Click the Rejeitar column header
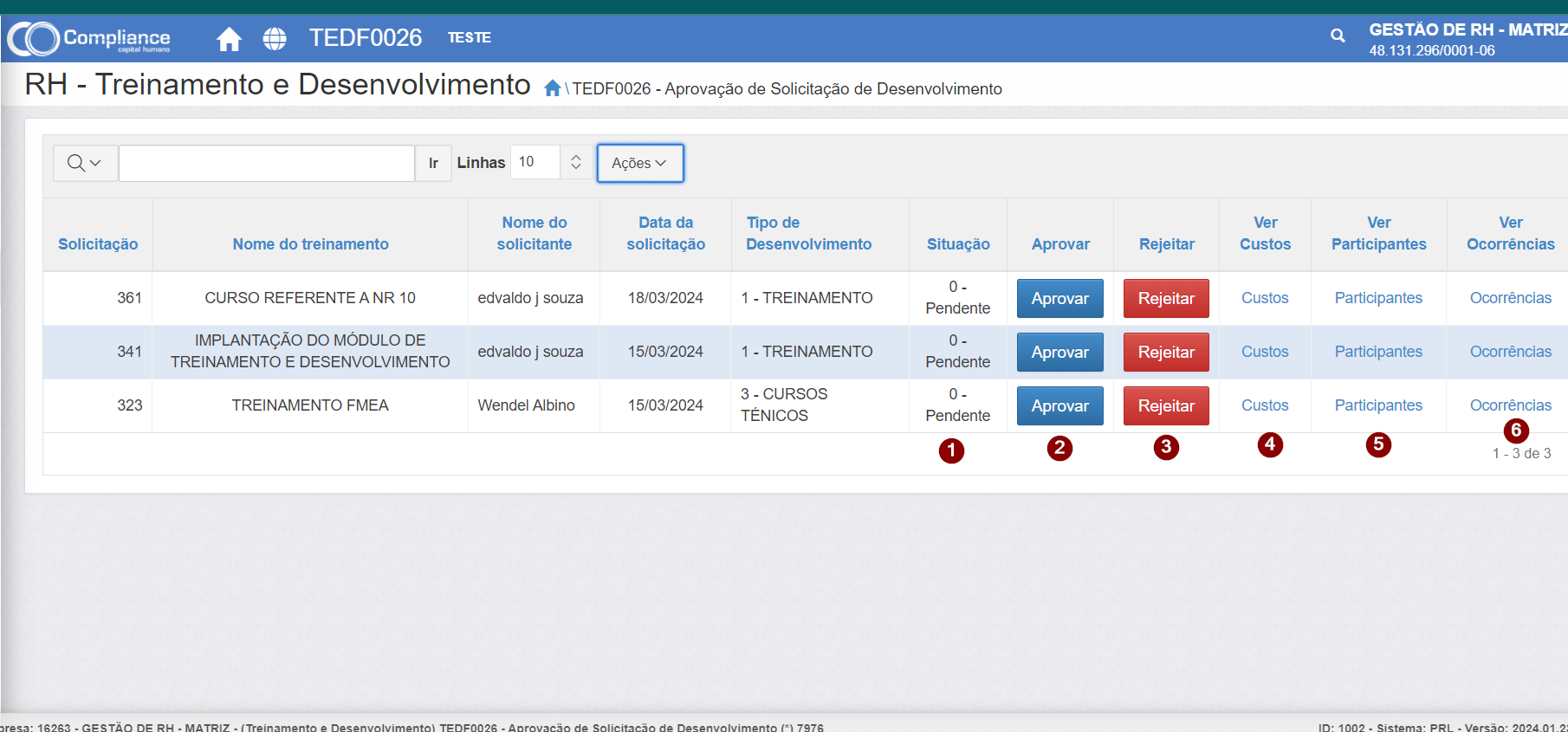The height and width of the screenshot is (732, 1568). [x=1167, y=244]
